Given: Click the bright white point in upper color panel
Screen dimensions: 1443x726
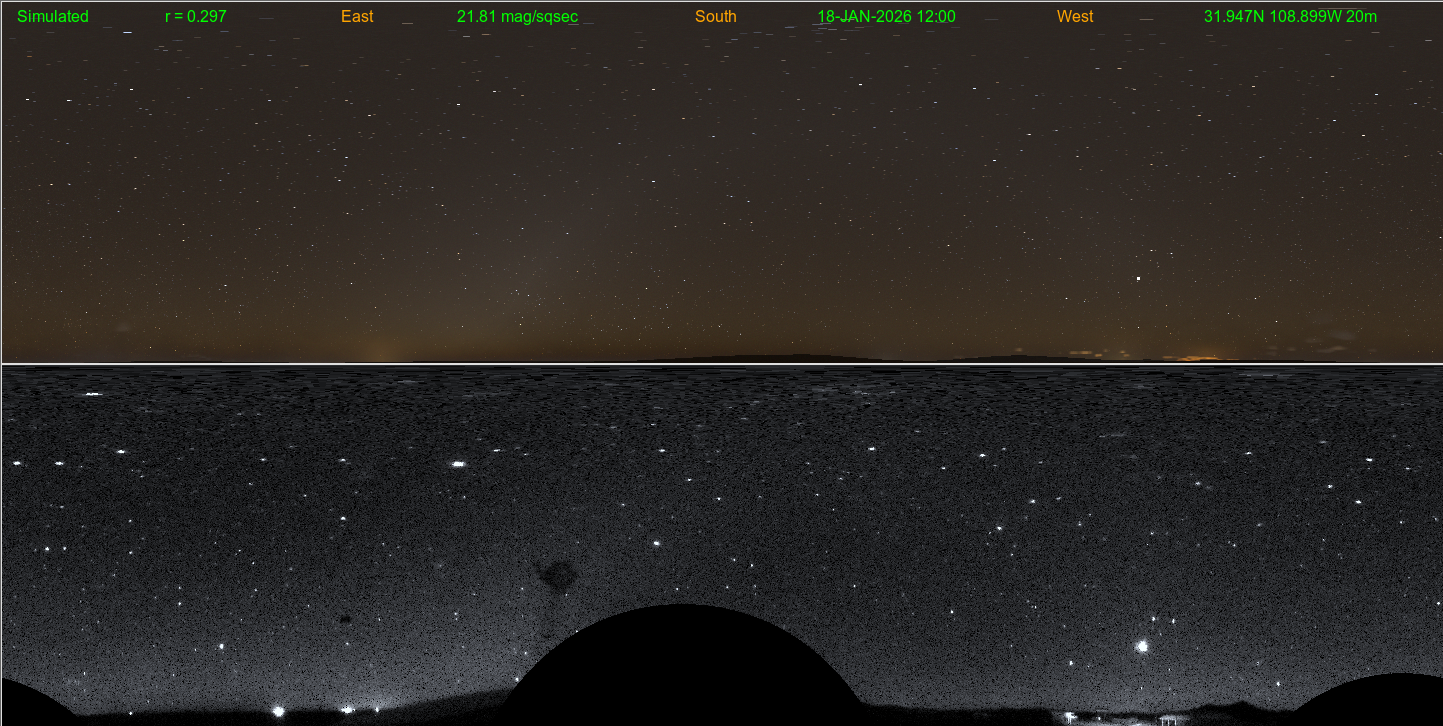Looking at the screenshot, I should (1138, 279).
